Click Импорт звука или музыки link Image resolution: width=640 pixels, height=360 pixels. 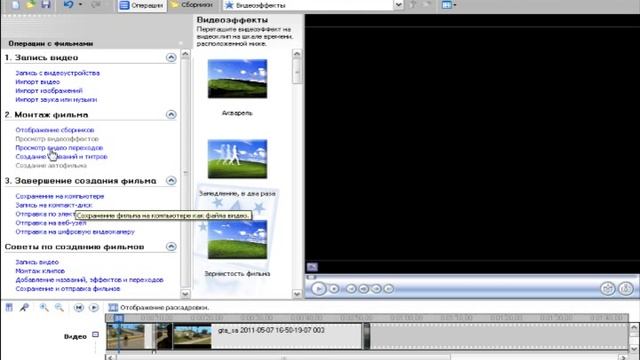point(56,100)
